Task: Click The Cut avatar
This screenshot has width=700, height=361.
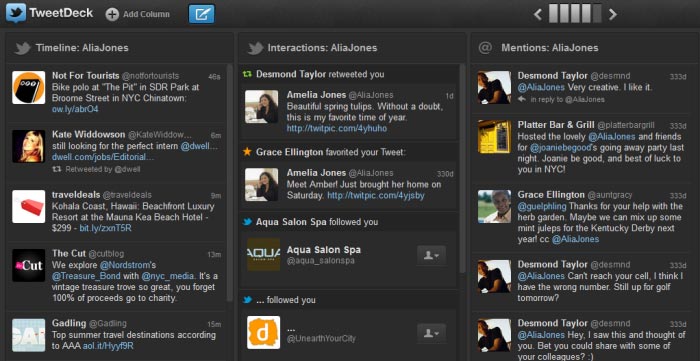Action: tap(29, 266)
